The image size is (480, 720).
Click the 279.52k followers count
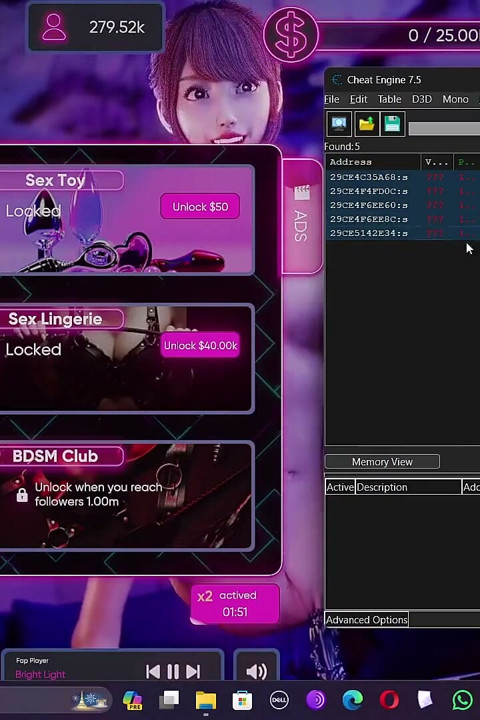(117, 28)
